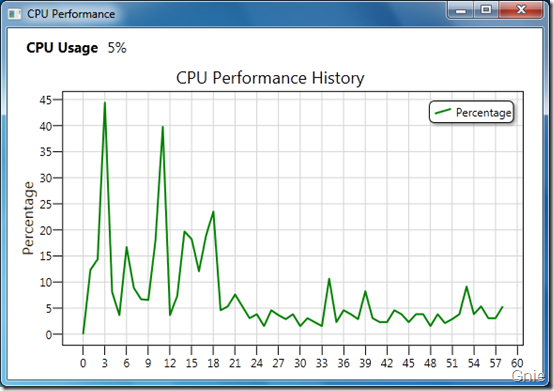Click the 12 label on the x-axis
This screenshot has height=391, width=554.
pyautogui.click(x=170, y=363)
